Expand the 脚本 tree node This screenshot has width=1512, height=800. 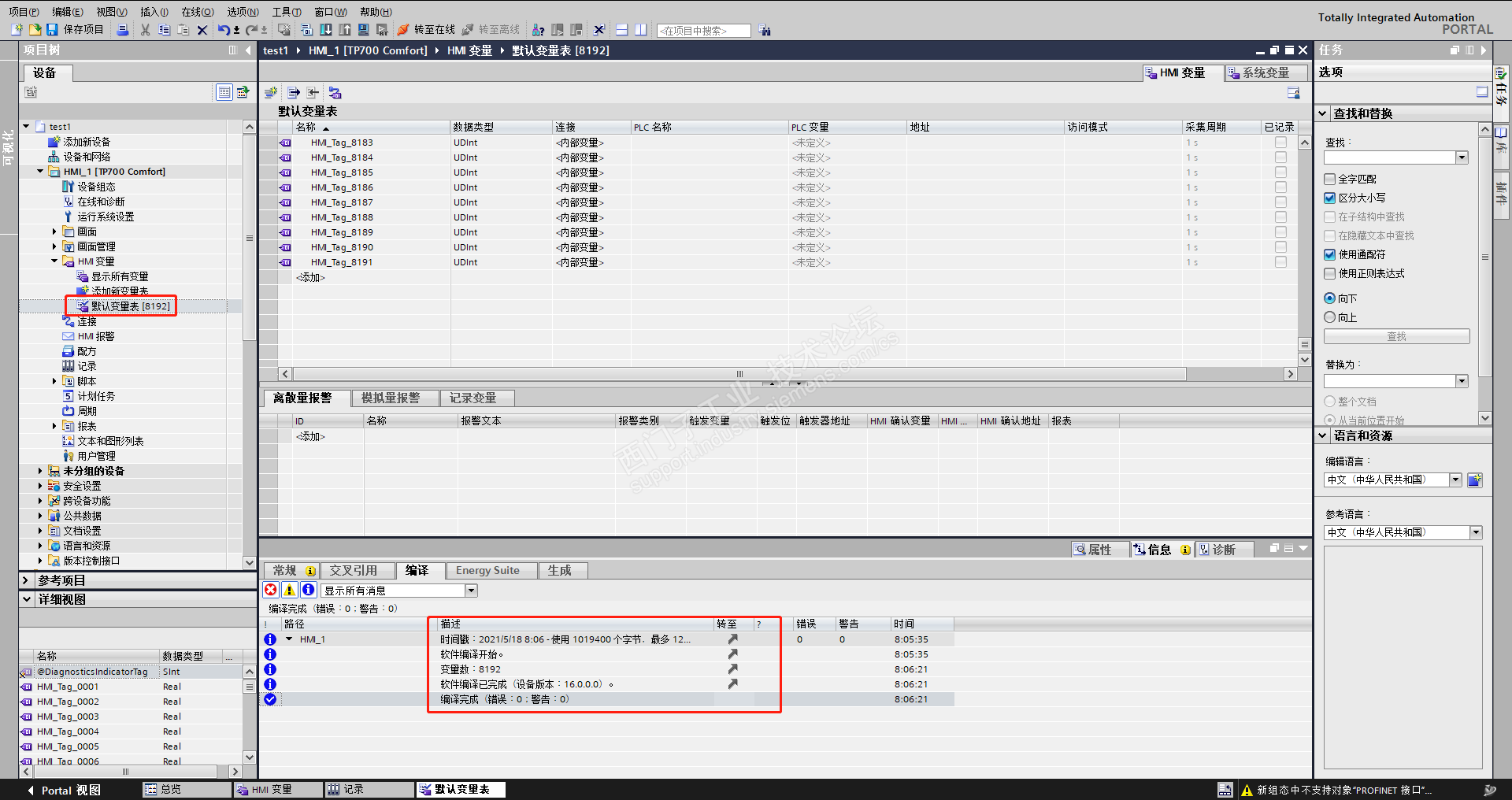click(54, 381)
